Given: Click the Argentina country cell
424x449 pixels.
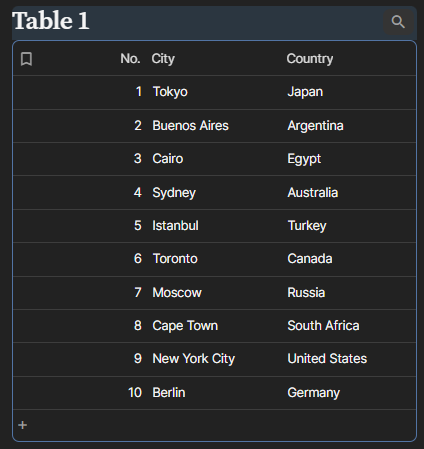Looking at the screenshot, I should [315, 126].
